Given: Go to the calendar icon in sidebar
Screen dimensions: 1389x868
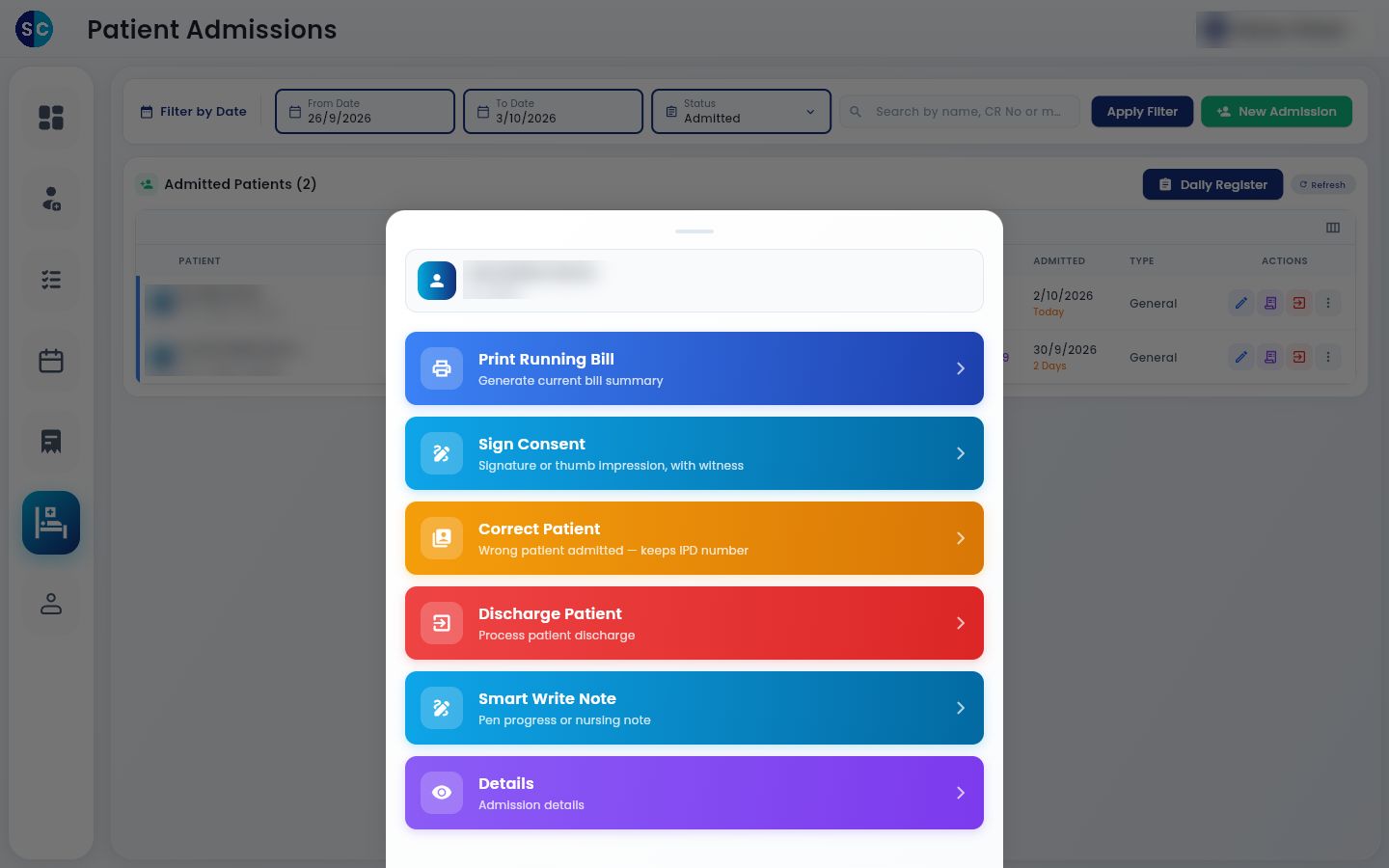Looking at the screenshot, I should point(51,361).
